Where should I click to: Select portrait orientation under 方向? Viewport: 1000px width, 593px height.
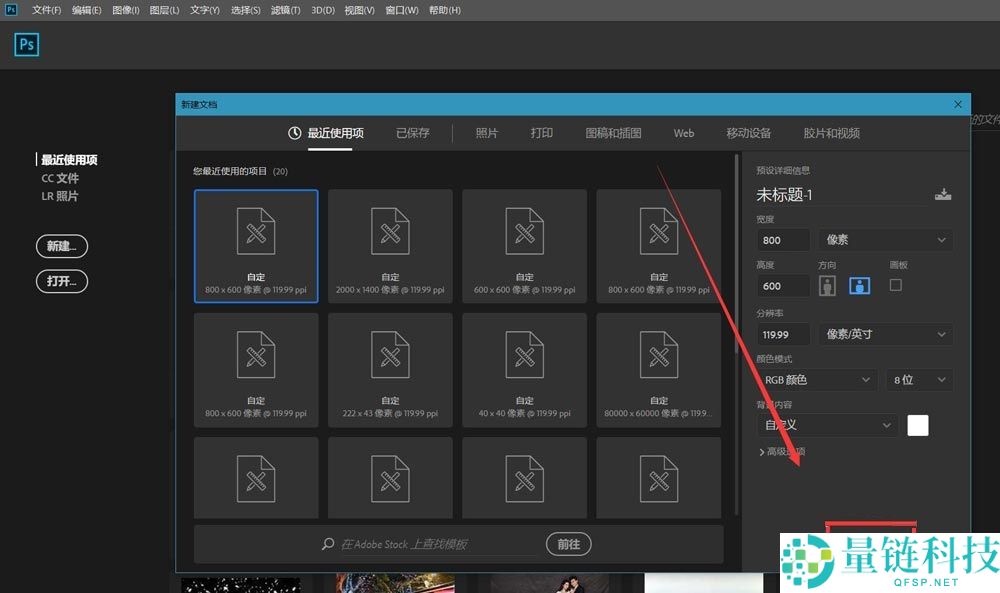coord(828,285)
